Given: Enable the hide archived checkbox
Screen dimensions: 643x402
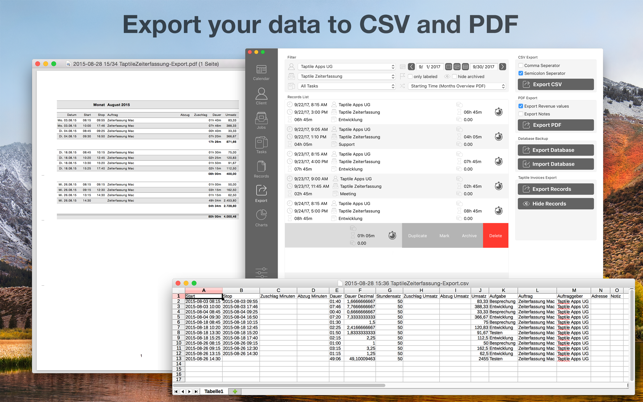Looking at the screenshot, I should [x=454, y=76].
